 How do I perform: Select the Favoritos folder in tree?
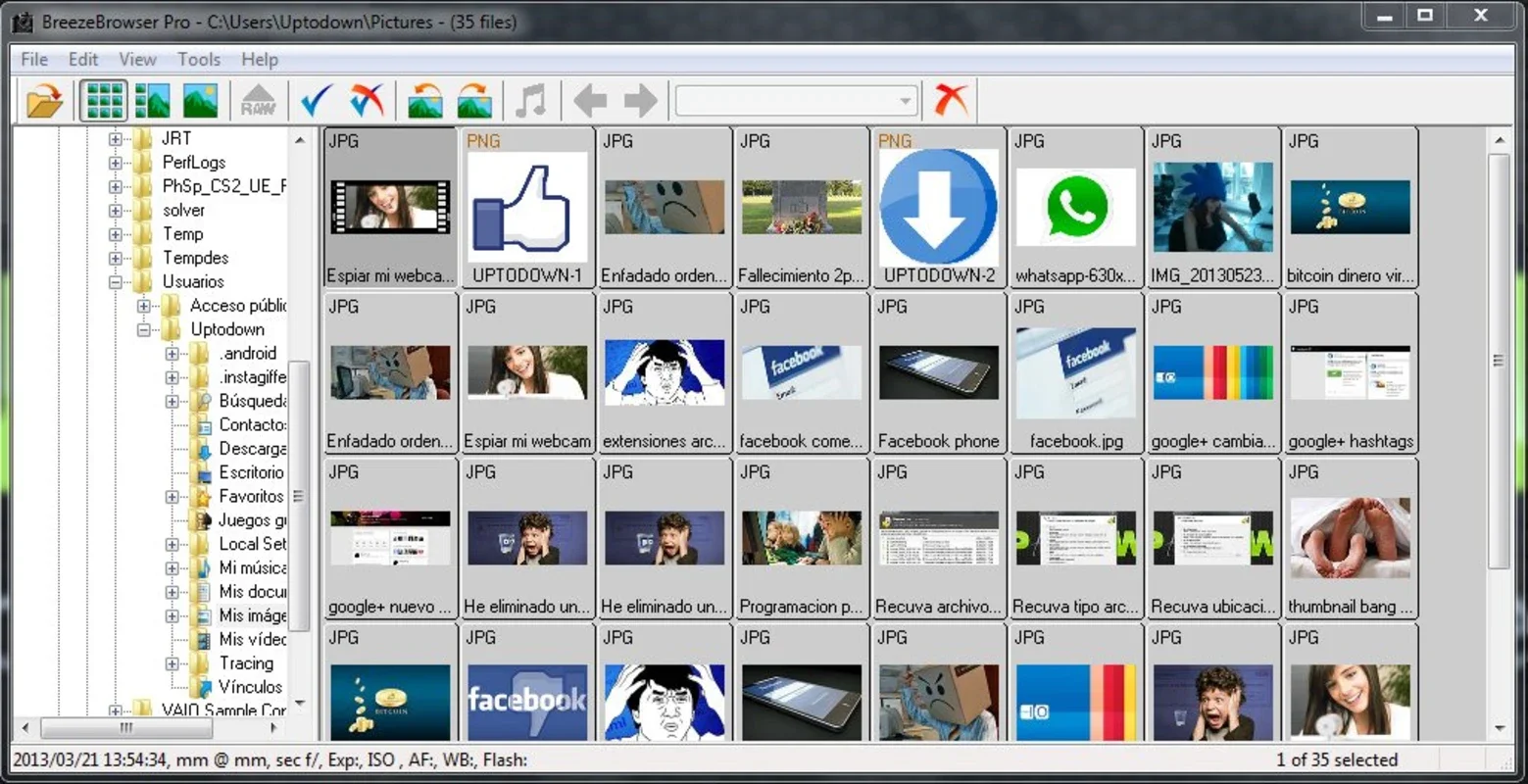251,496
